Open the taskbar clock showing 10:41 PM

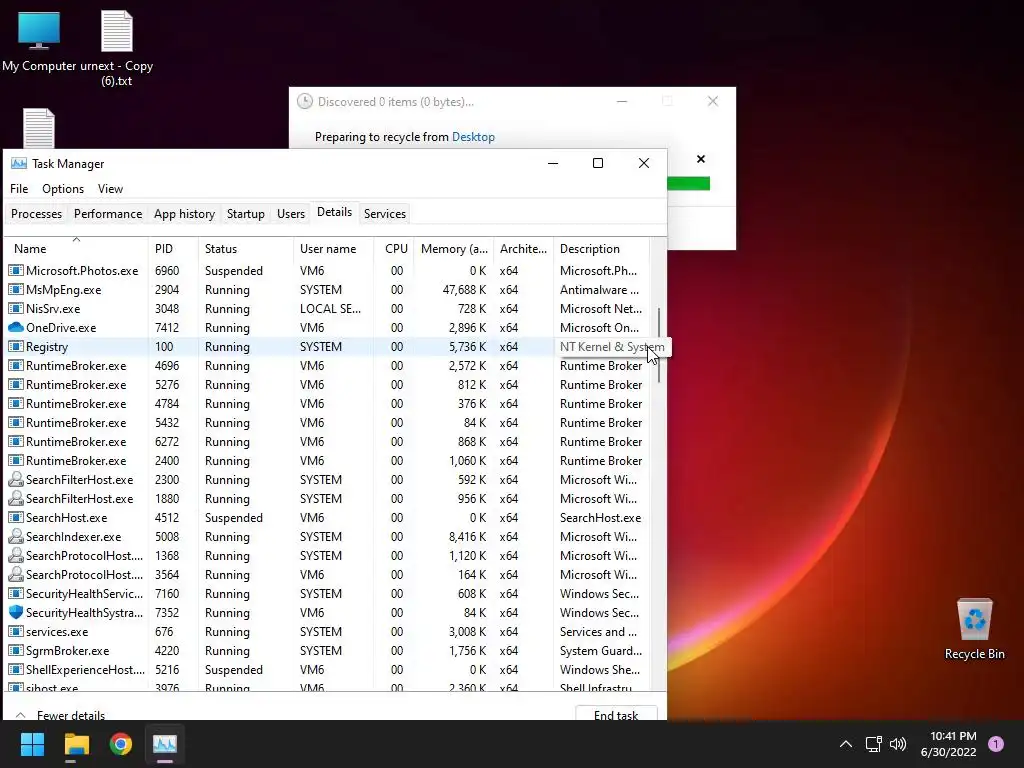point(948,744)
